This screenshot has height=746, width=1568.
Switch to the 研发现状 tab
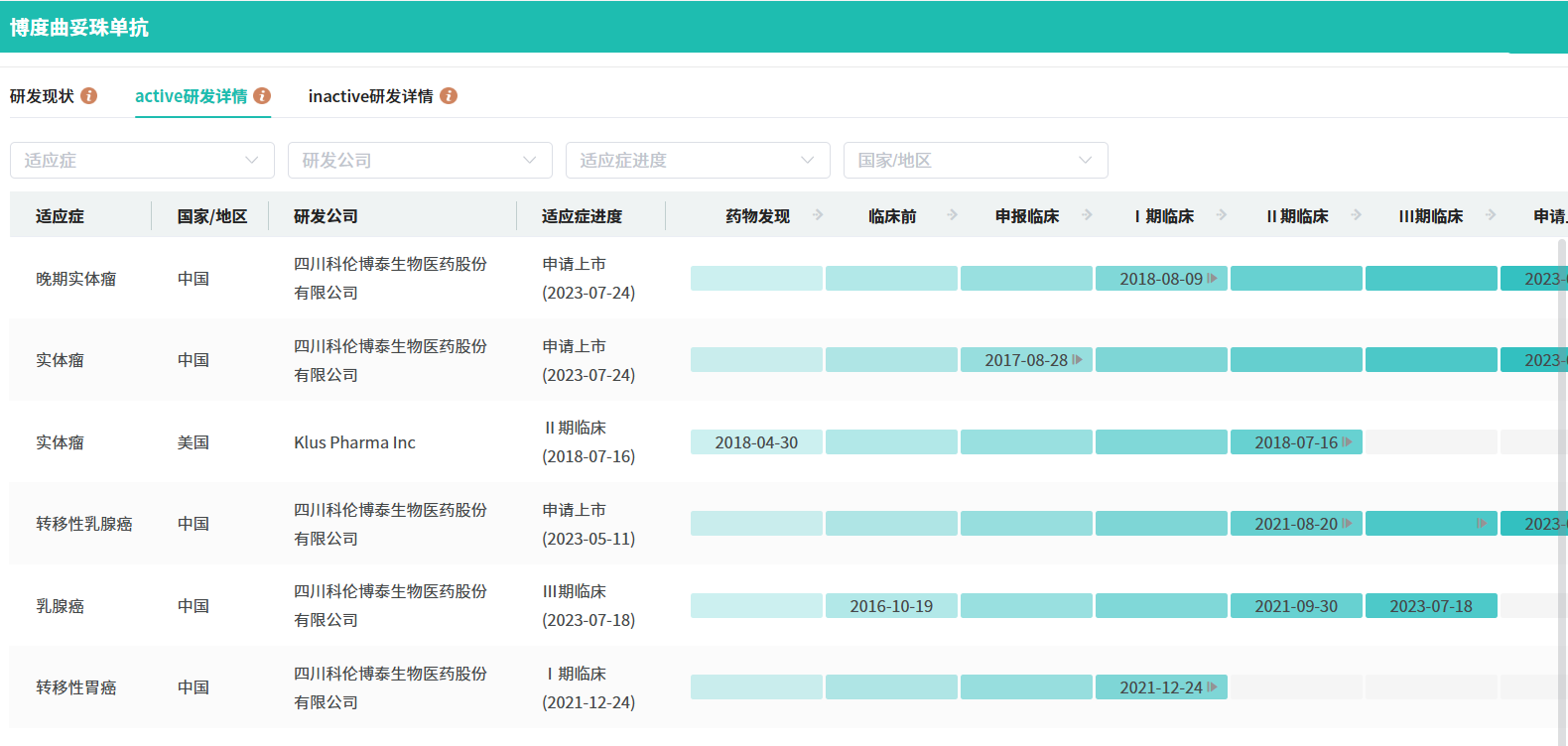[42, 96]
